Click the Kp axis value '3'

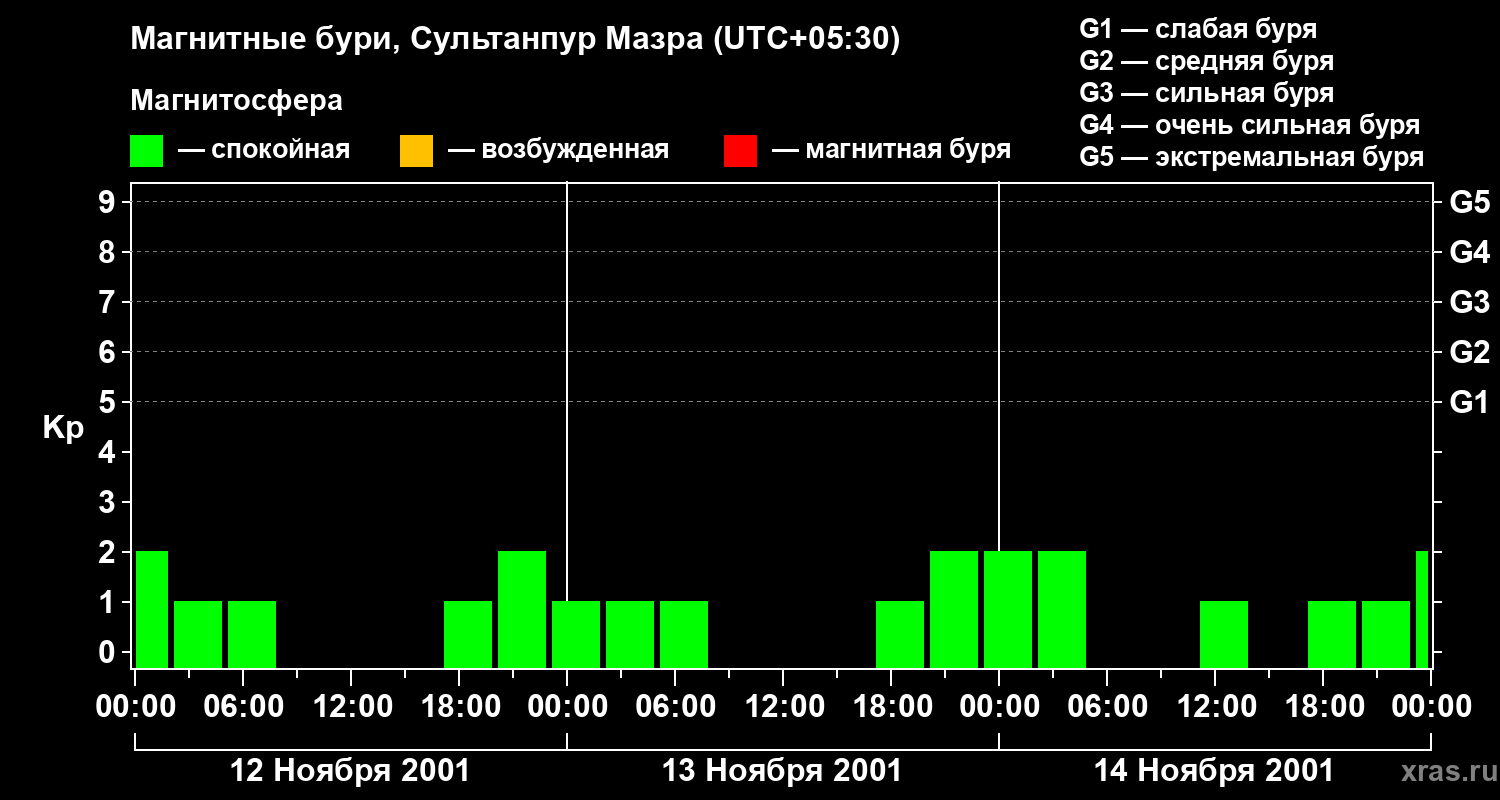click(109, 502)
